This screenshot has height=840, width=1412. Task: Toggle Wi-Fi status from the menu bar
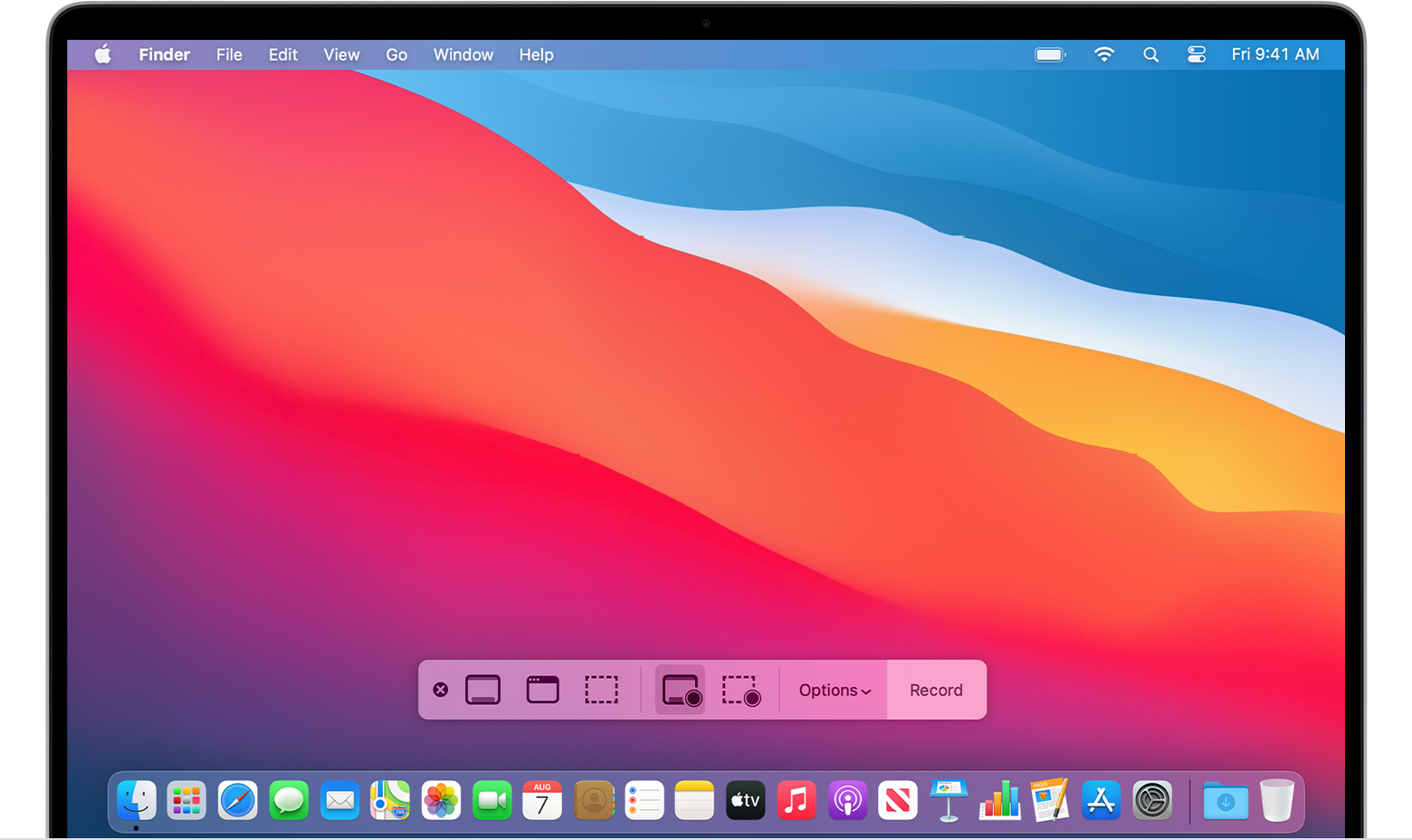point(1104,54)
